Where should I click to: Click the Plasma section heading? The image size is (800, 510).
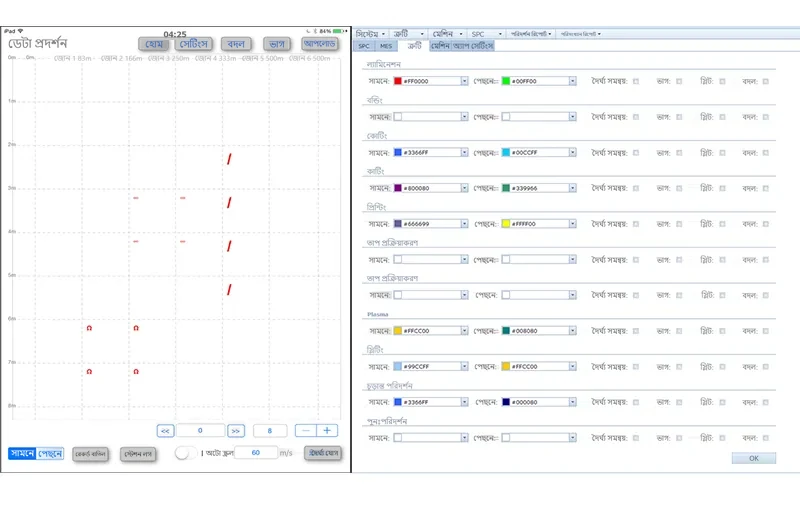[378, 314]
